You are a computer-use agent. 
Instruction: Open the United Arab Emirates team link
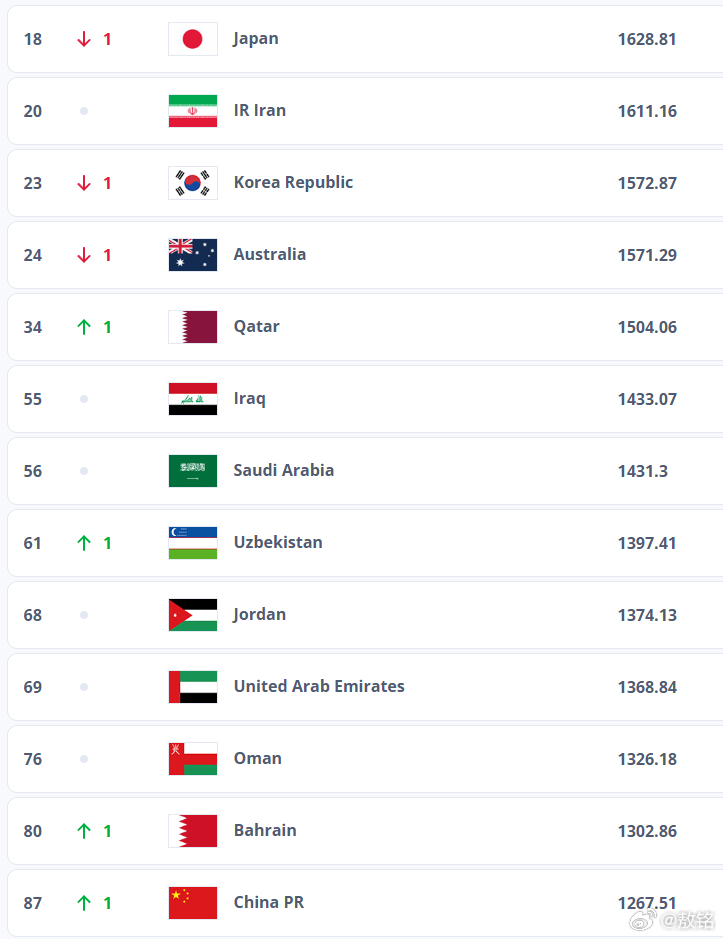point(319,686)
